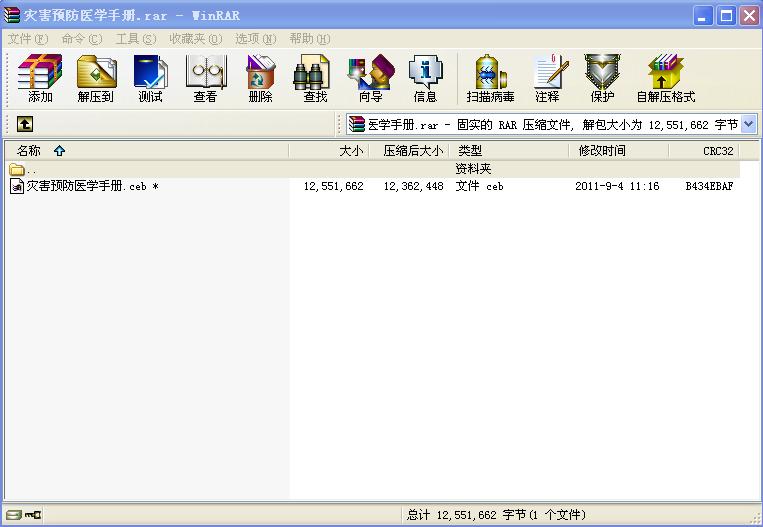Open the 收藏夹(O) menu
The width and height of the screenshot is (763, 527).
[x=196, y=39]
